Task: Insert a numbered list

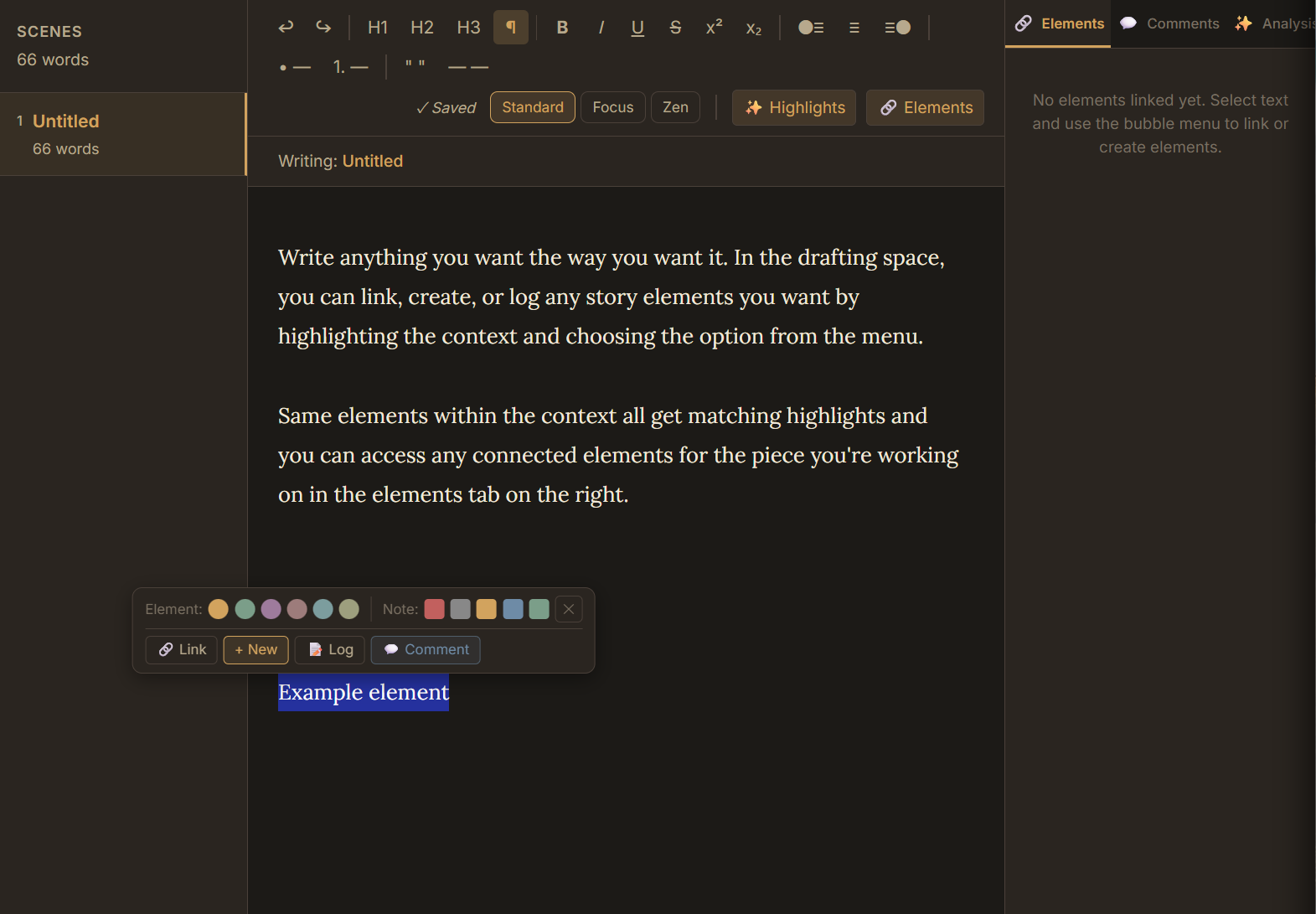Action: point(350,67)
